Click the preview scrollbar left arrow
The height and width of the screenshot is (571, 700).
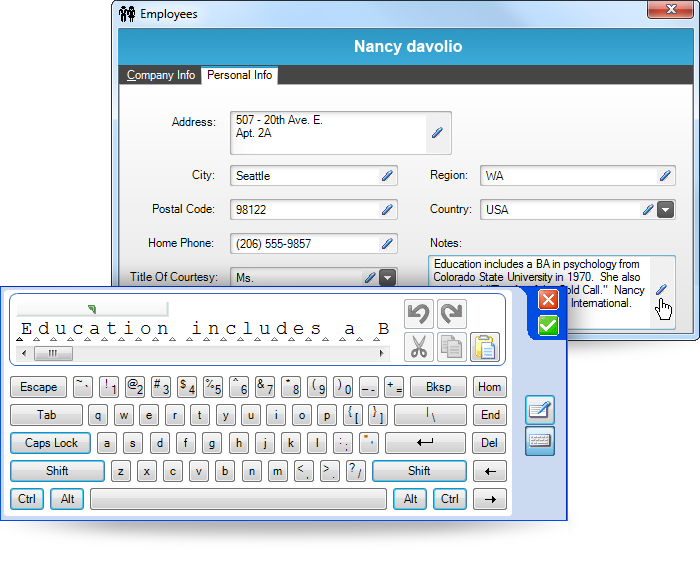click(x=24, y=354)
